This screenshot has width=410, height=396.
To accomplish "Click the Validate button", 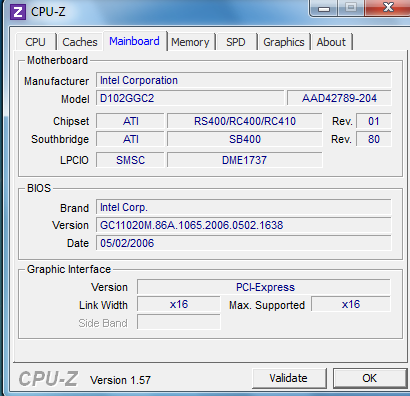I will 289,378.
